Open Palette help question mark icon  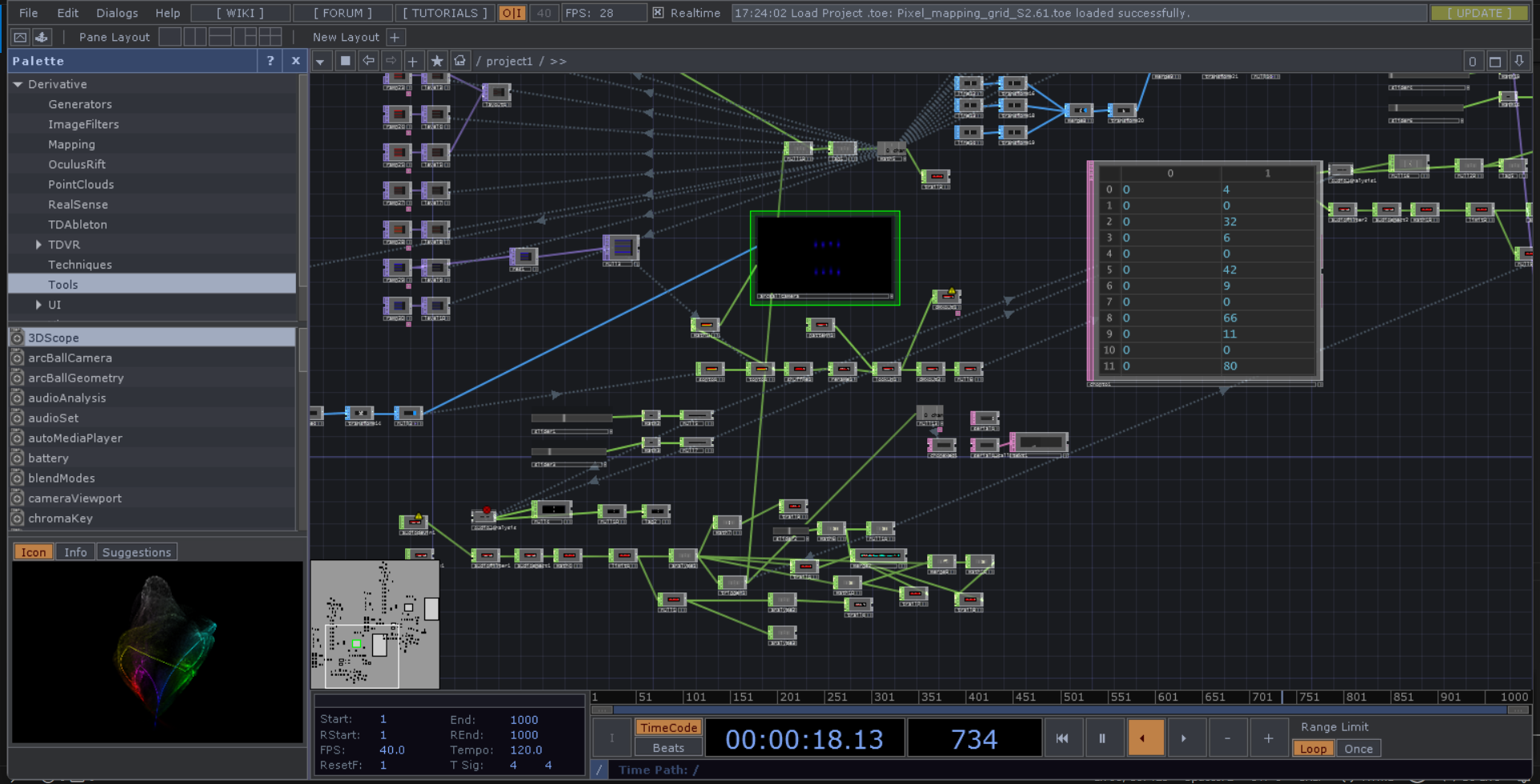tap(270, 61)
